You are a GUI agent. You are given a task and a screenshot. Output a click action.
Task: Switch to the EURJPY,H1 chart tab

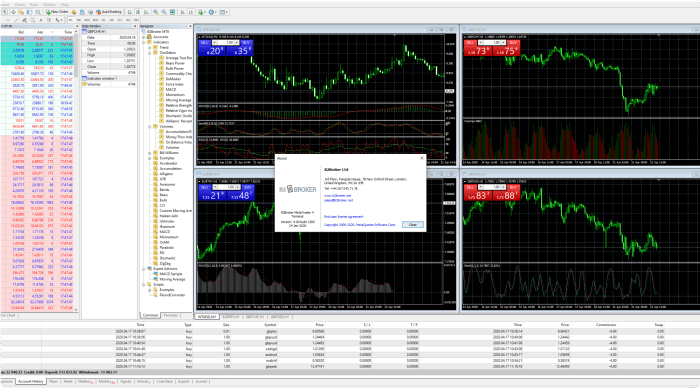tap(231, 317)
